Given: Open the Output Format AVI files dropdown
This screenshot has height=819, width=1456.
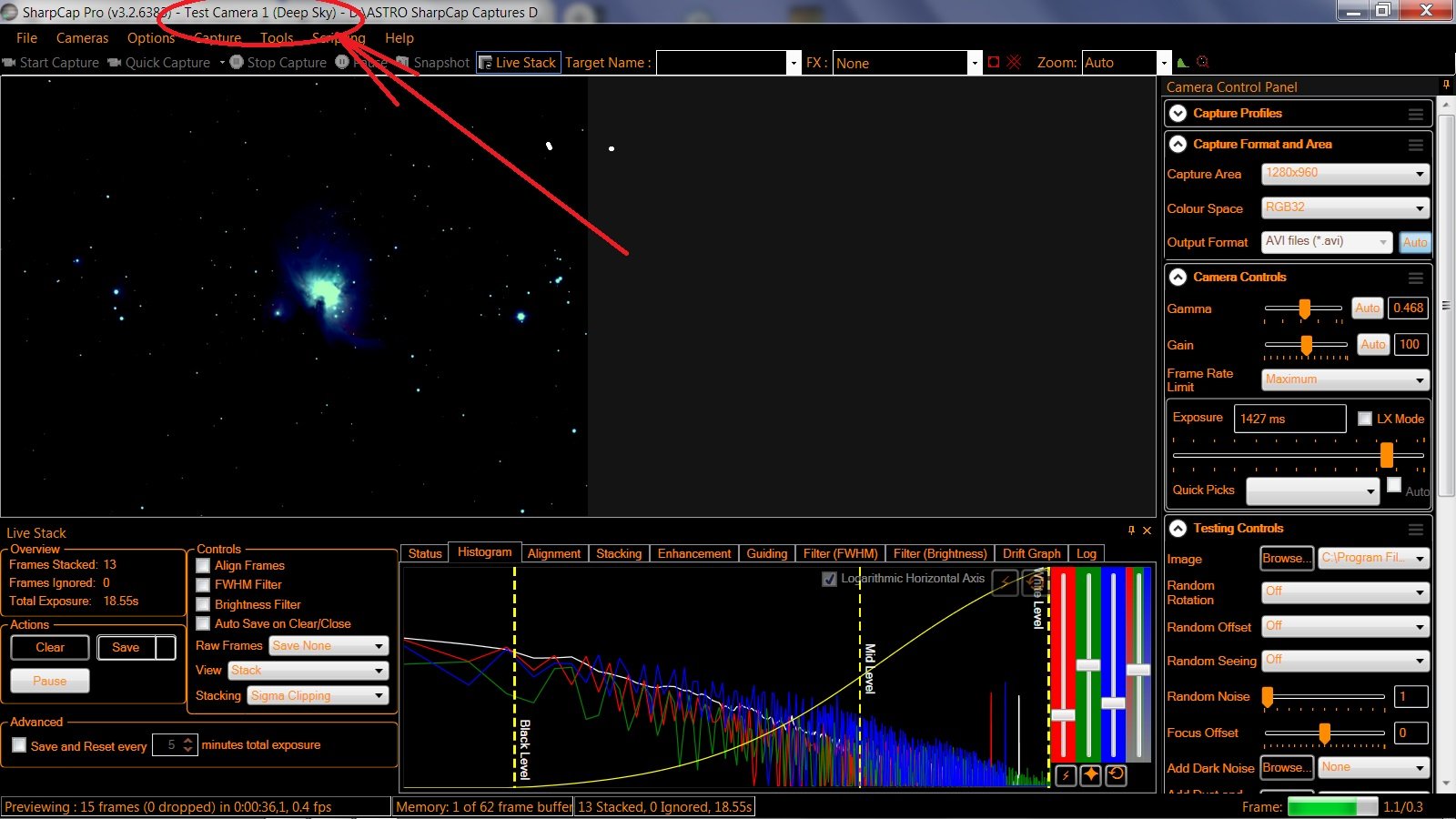Looking at the screenshot, I should pos(1327,242).
